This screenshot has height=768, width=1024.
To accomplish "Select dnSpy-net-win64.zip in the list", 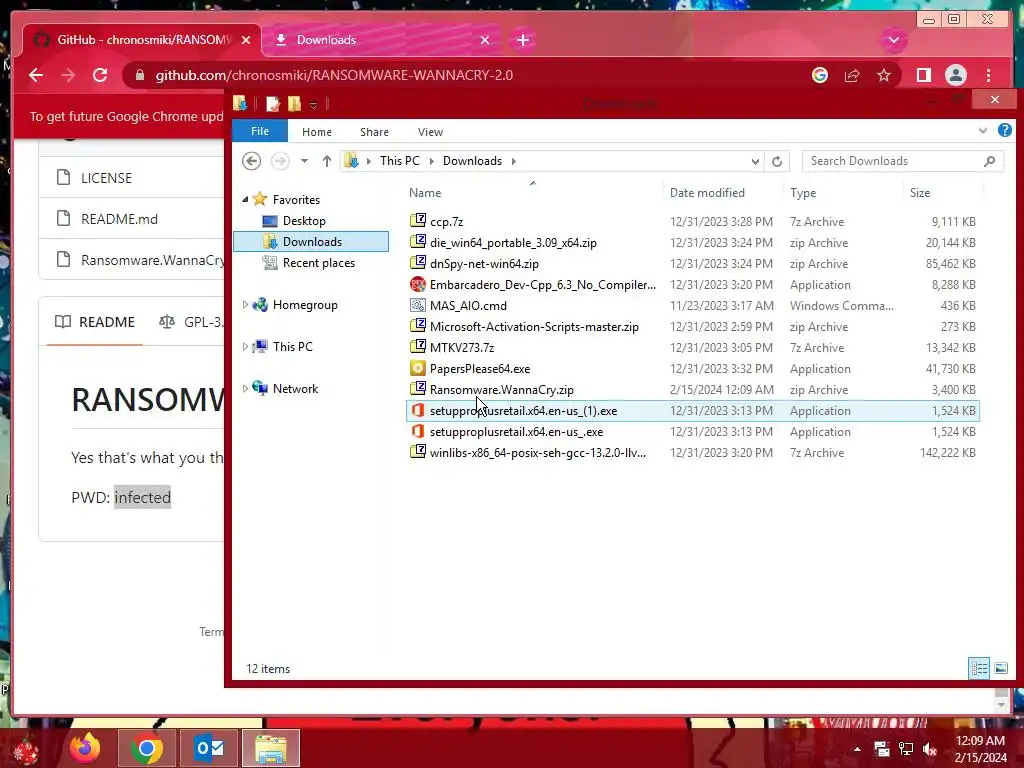I will click(484, 264).
